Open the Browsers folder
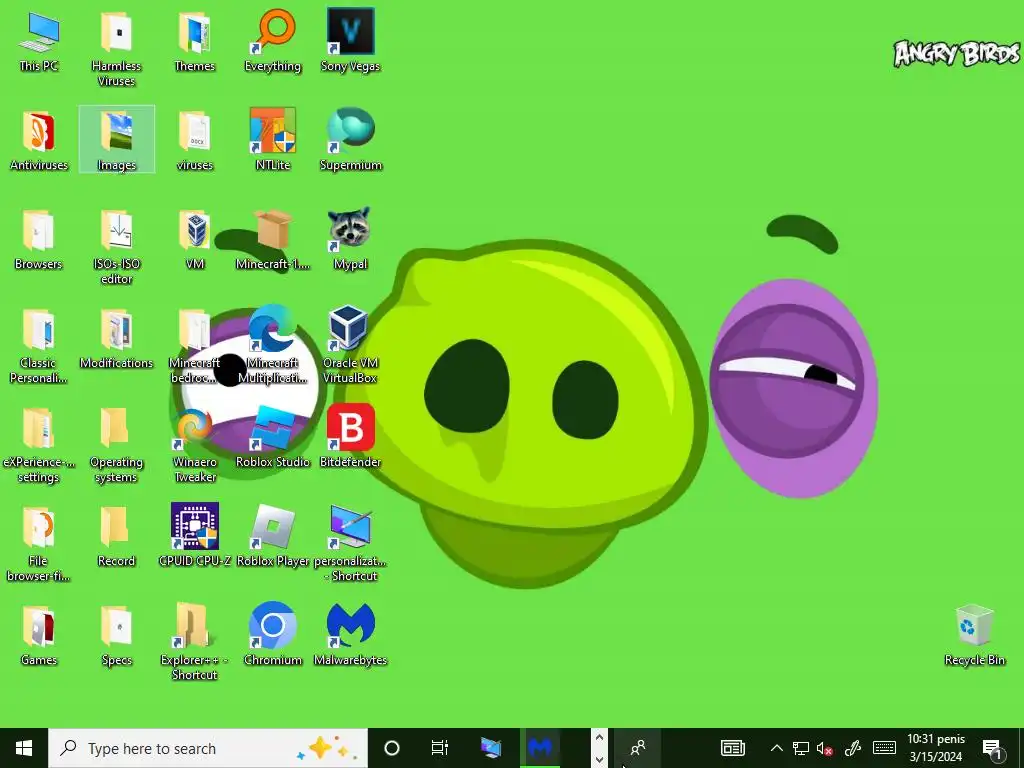The image size is (1024, 768). pos(39,240)
